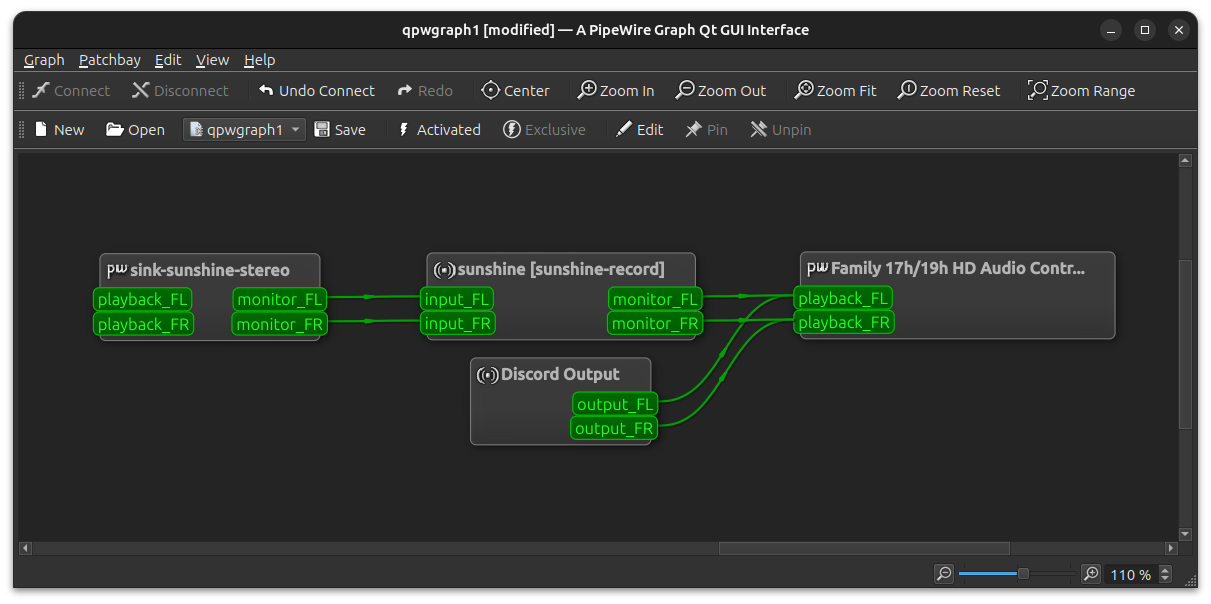The image size is (1211, 604).
Task: Open the Graph menu
Action: pyautogui.click(x=44, y=60)
